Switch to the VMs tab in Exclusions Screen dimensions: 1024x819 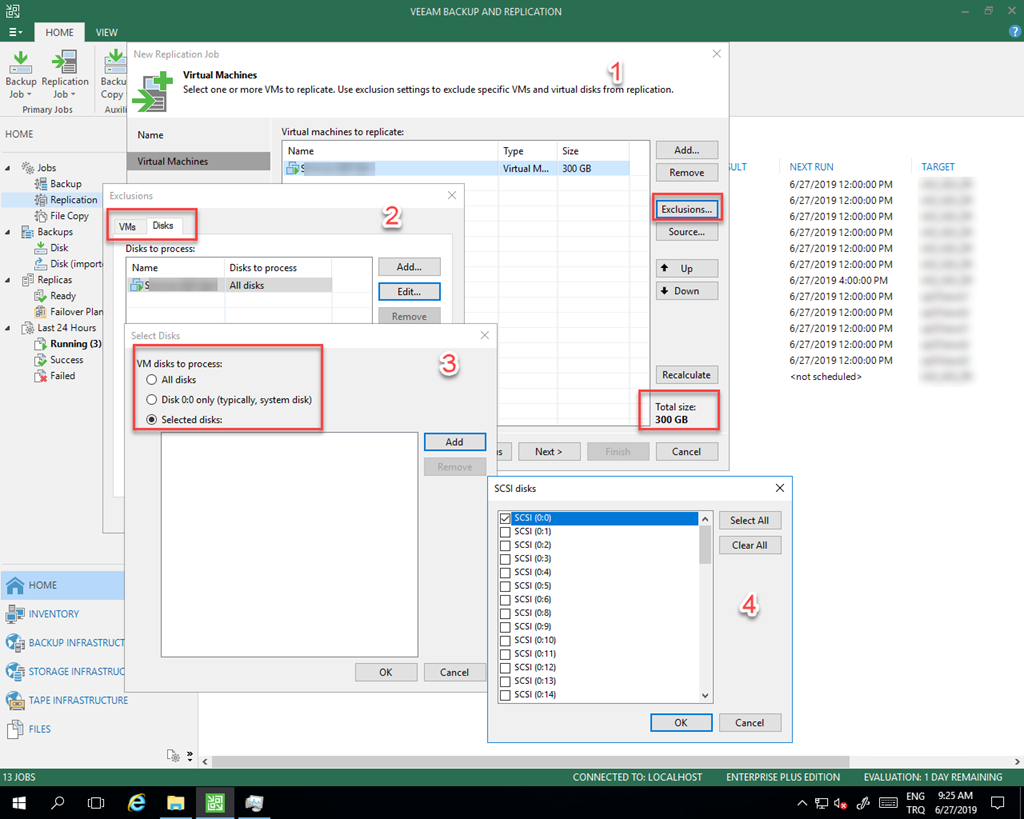(127, 227)
